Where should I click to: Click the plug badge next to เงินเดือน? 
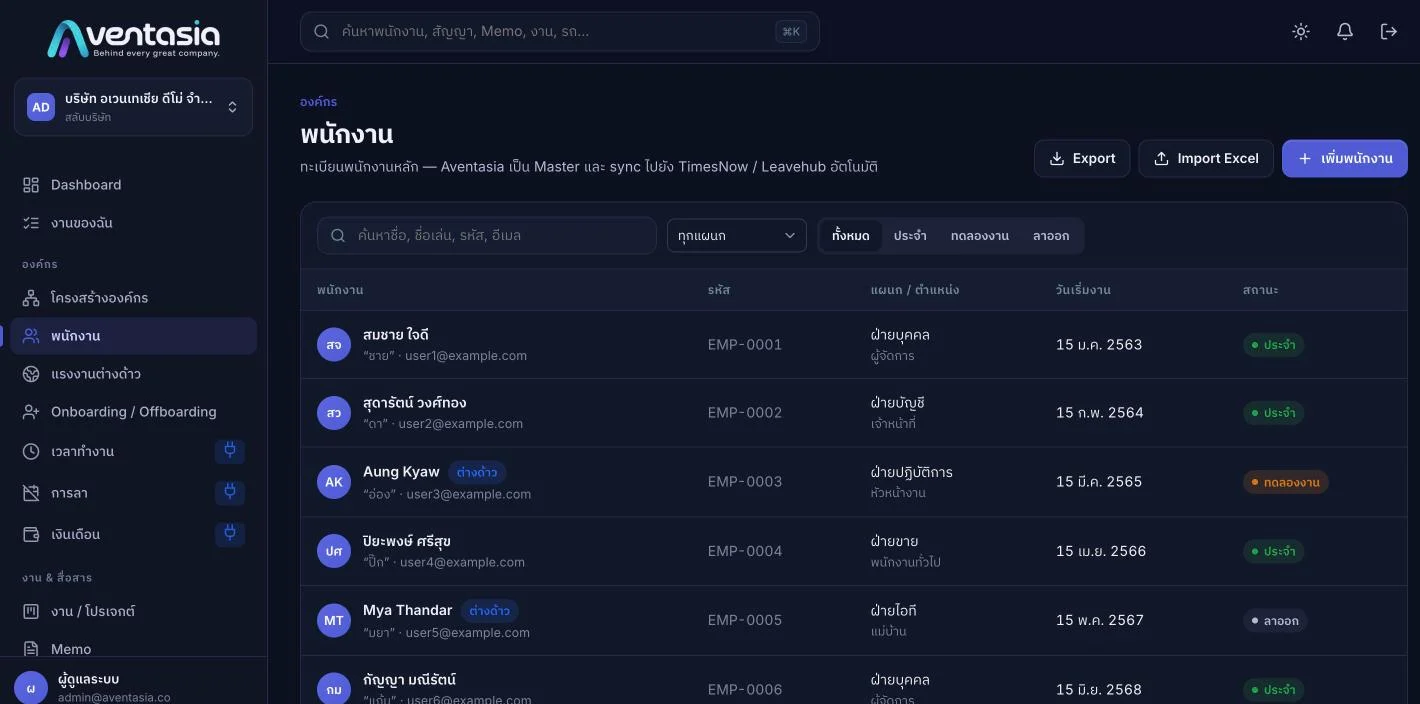230,533
